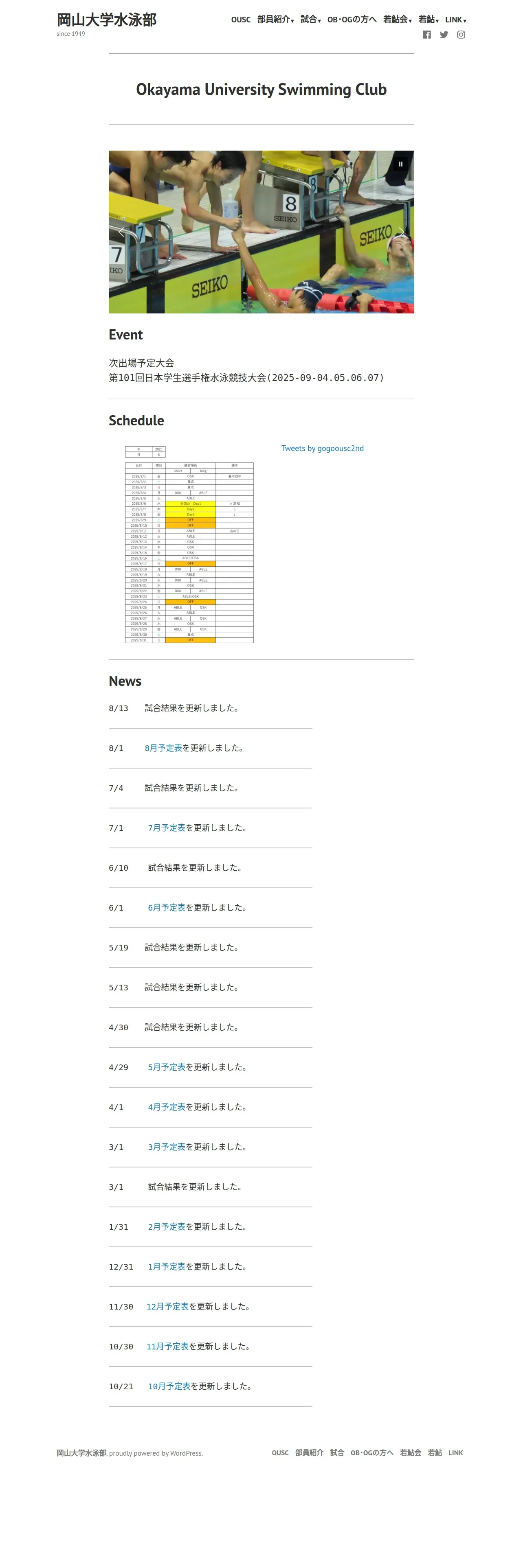Open the August schedule table image
This screenshot has width=523, height=1568.
pyautogui.click(x=189, y=544)
